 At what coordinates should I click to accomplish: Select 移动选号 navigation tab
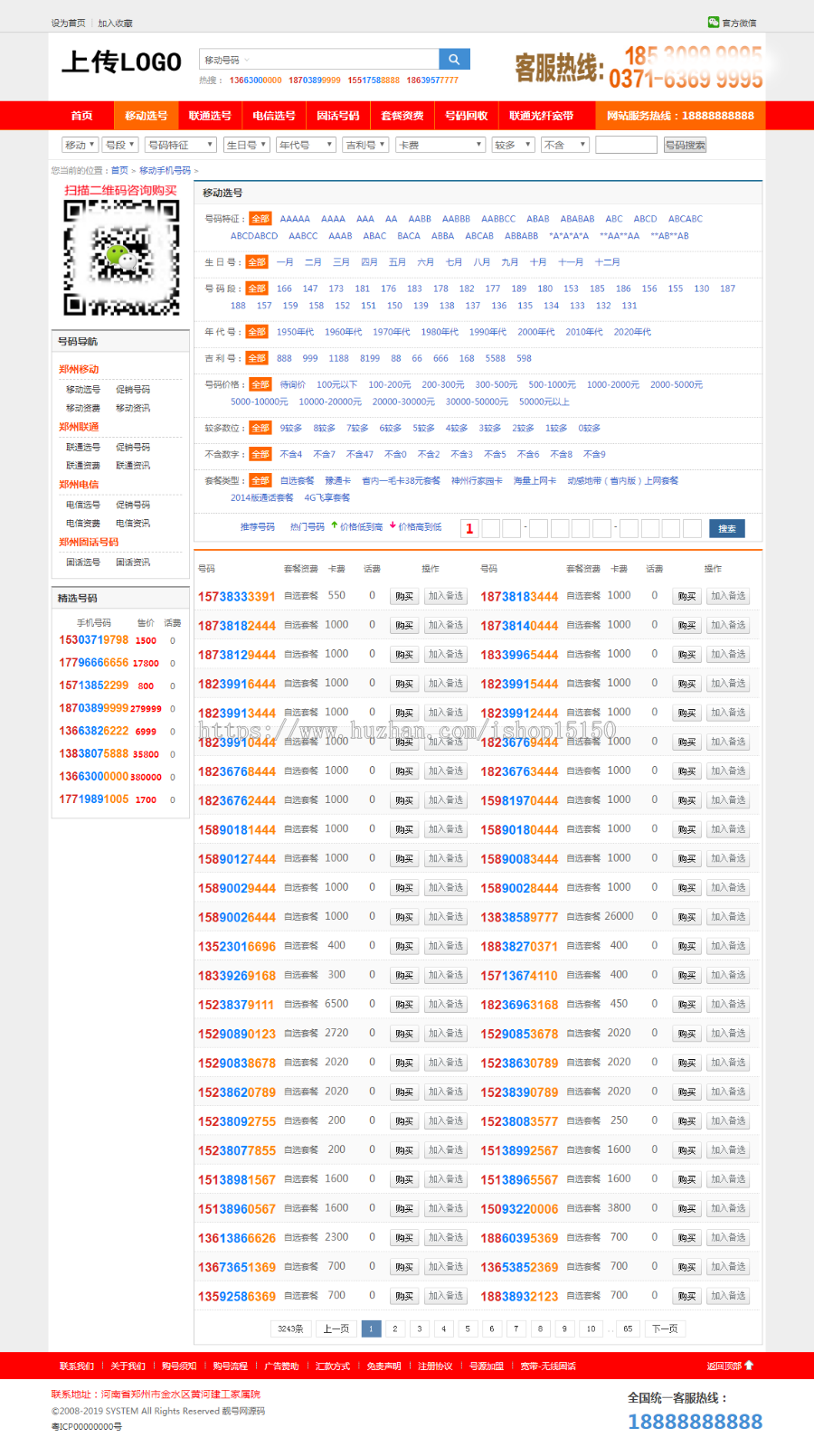click(x=146, y=116)
